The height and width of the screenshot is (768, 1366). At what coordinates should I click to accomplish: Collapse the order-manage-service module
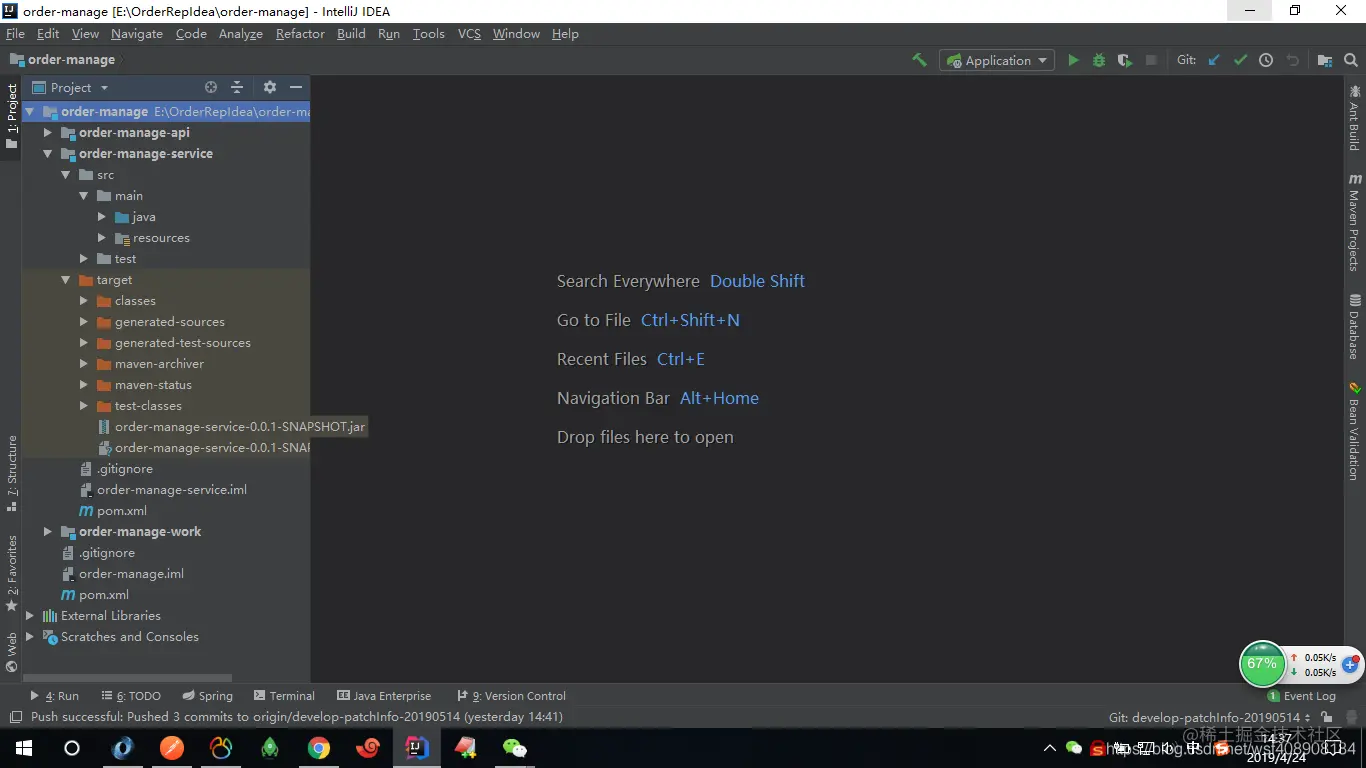pos(47,154)
